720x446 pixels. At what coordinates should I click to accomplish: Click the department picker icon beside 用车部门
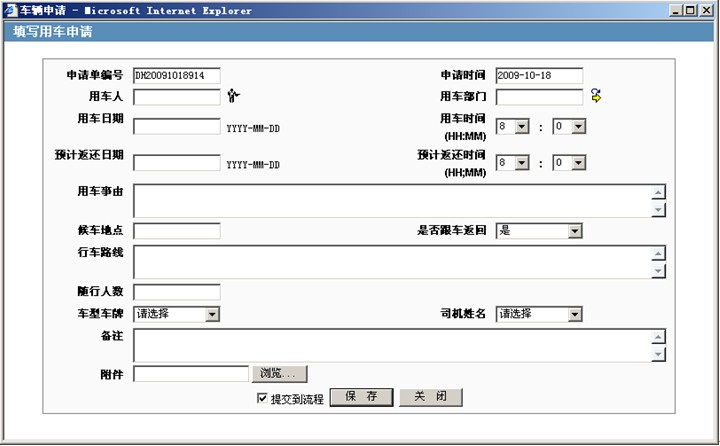coord(596,97)
